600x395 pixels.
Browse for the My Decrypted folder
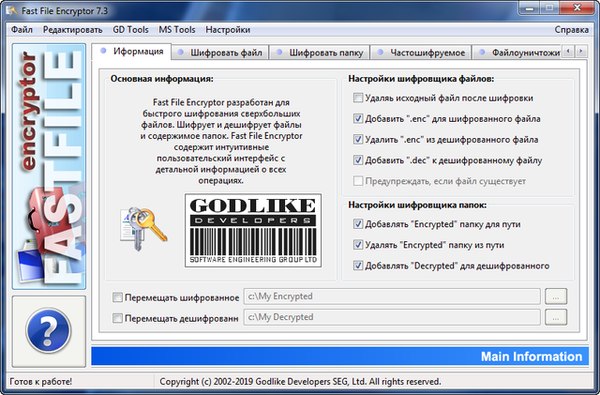pyautogui.click(x=556, y=317)
